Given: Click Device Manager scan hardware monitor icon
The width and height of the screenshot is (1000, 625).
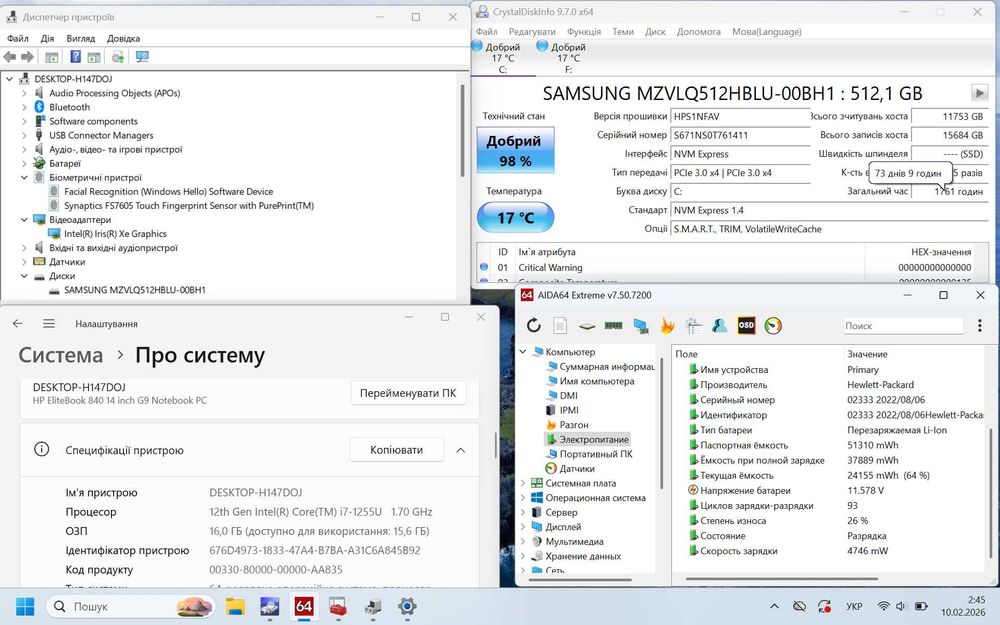Looking at the screenshot, I should [142, 57].
